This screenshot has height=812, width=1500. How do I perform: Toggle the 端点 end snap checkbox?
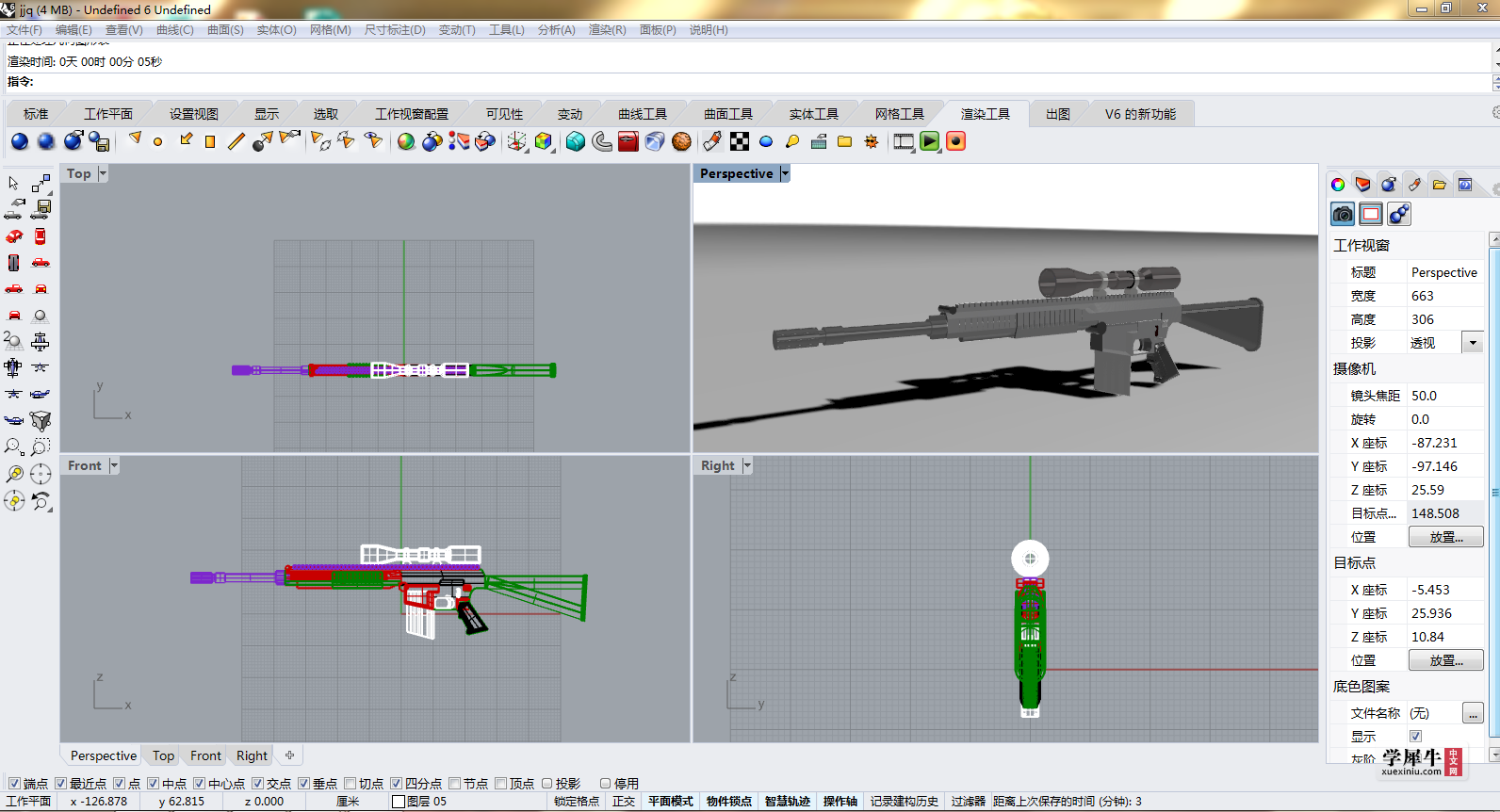tap(14, 783)
